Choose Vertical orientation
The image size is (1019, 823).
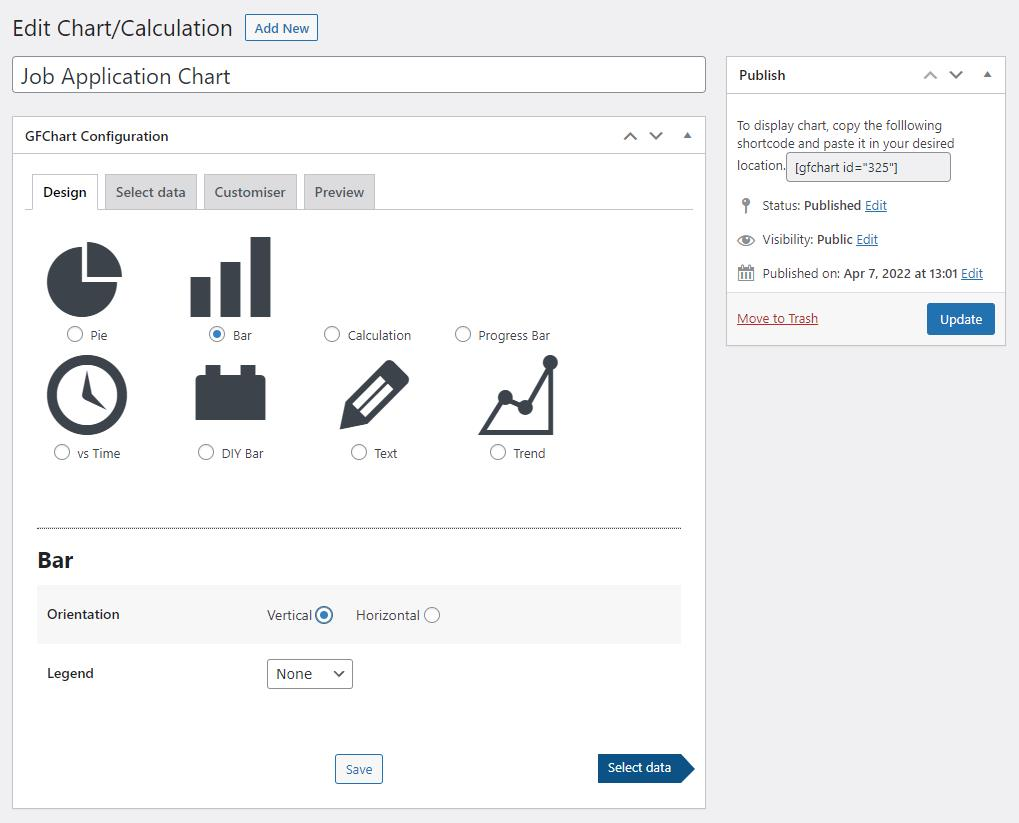pyautogui.click(x=324, y=615)
